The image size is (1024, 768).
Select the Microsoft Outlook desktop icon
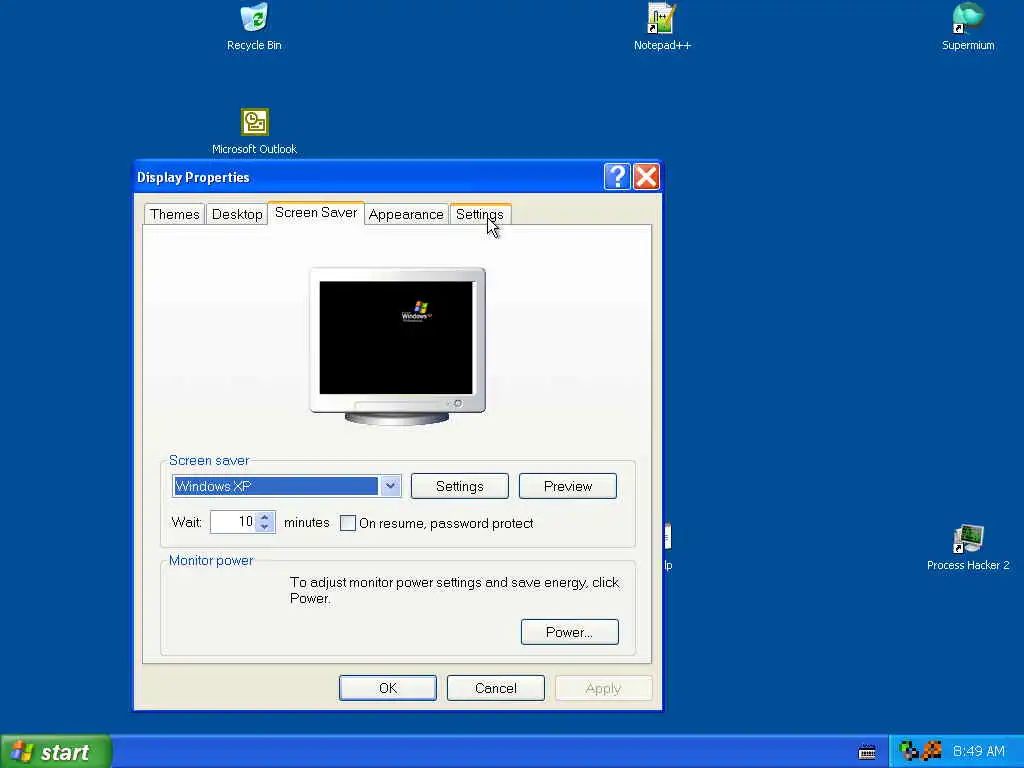pos(254,131)
